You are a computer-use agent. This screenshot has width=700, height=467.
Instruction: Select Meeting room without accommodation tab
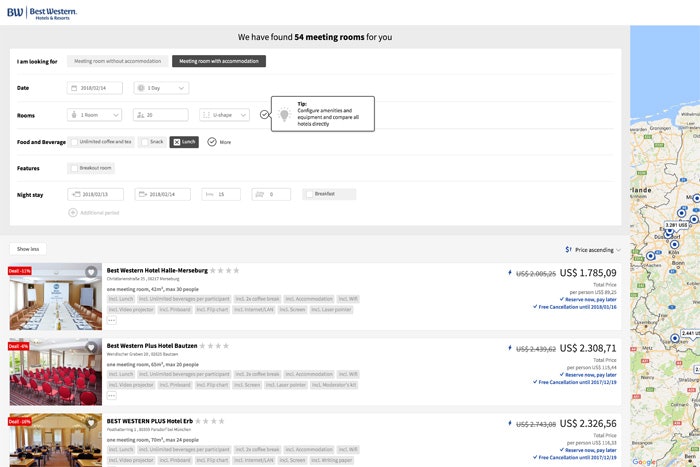pyautogui.click(x=117, y=61)
